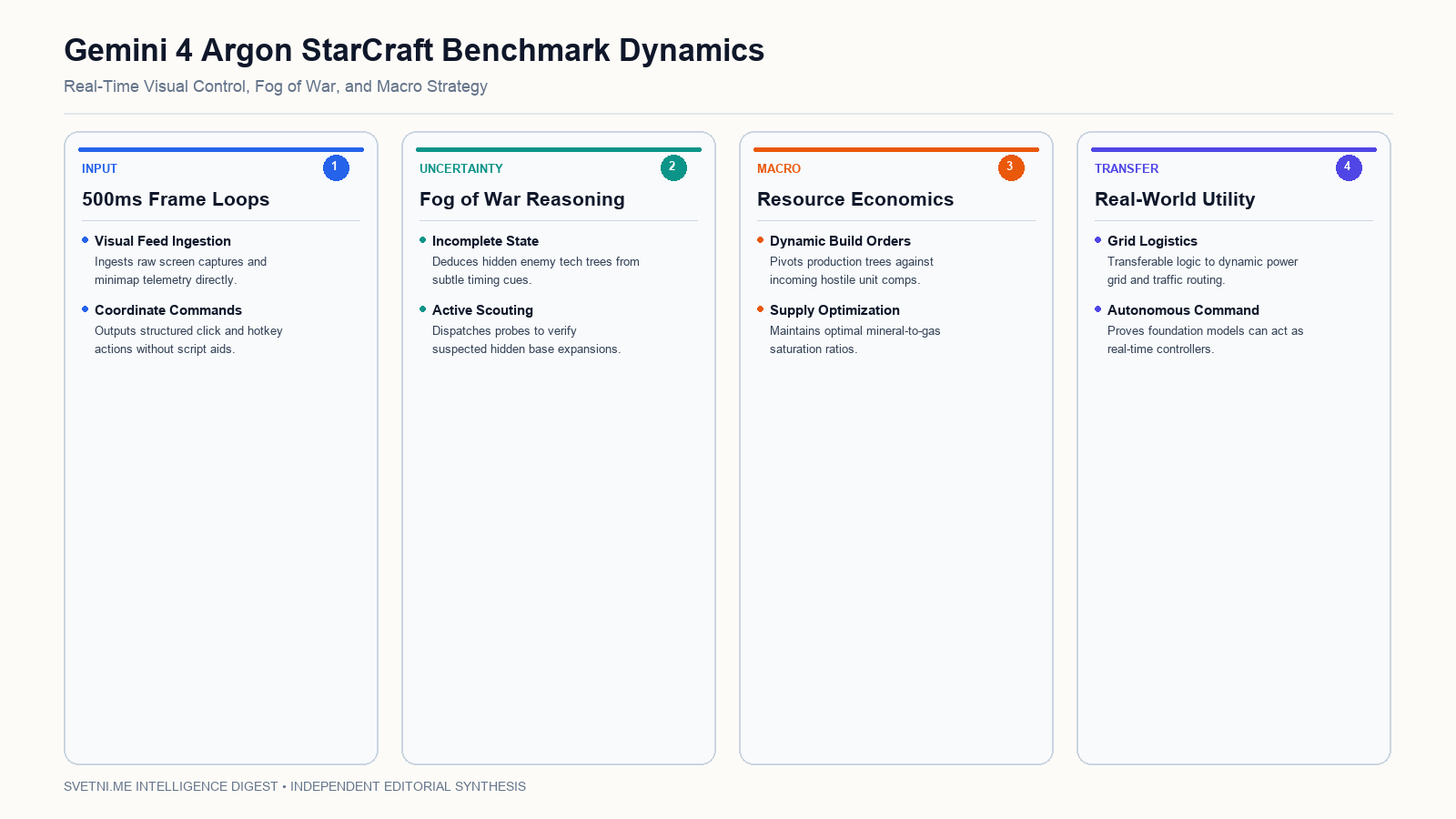Click the description "Outputs structured click and hotkey actions"

coord(188,340)
